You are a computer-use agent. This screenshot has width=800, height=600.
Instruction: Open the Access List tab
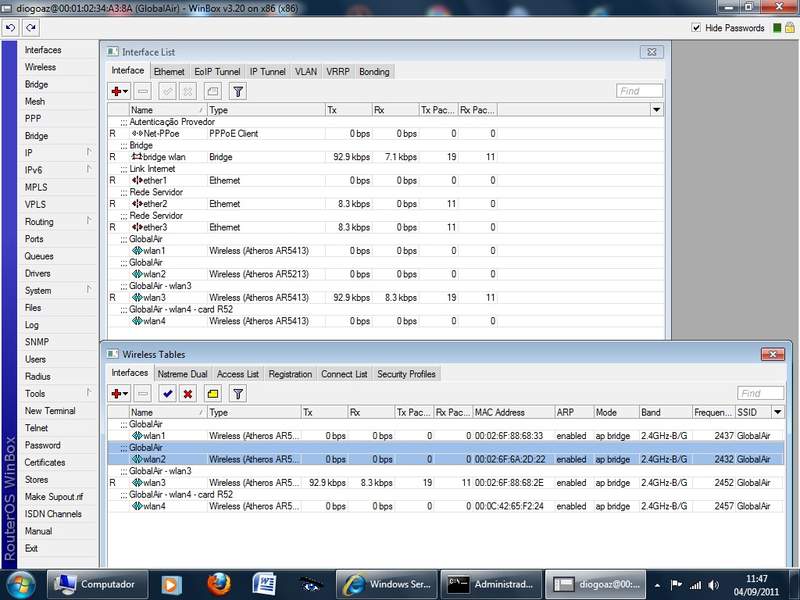tap(238, 374)
